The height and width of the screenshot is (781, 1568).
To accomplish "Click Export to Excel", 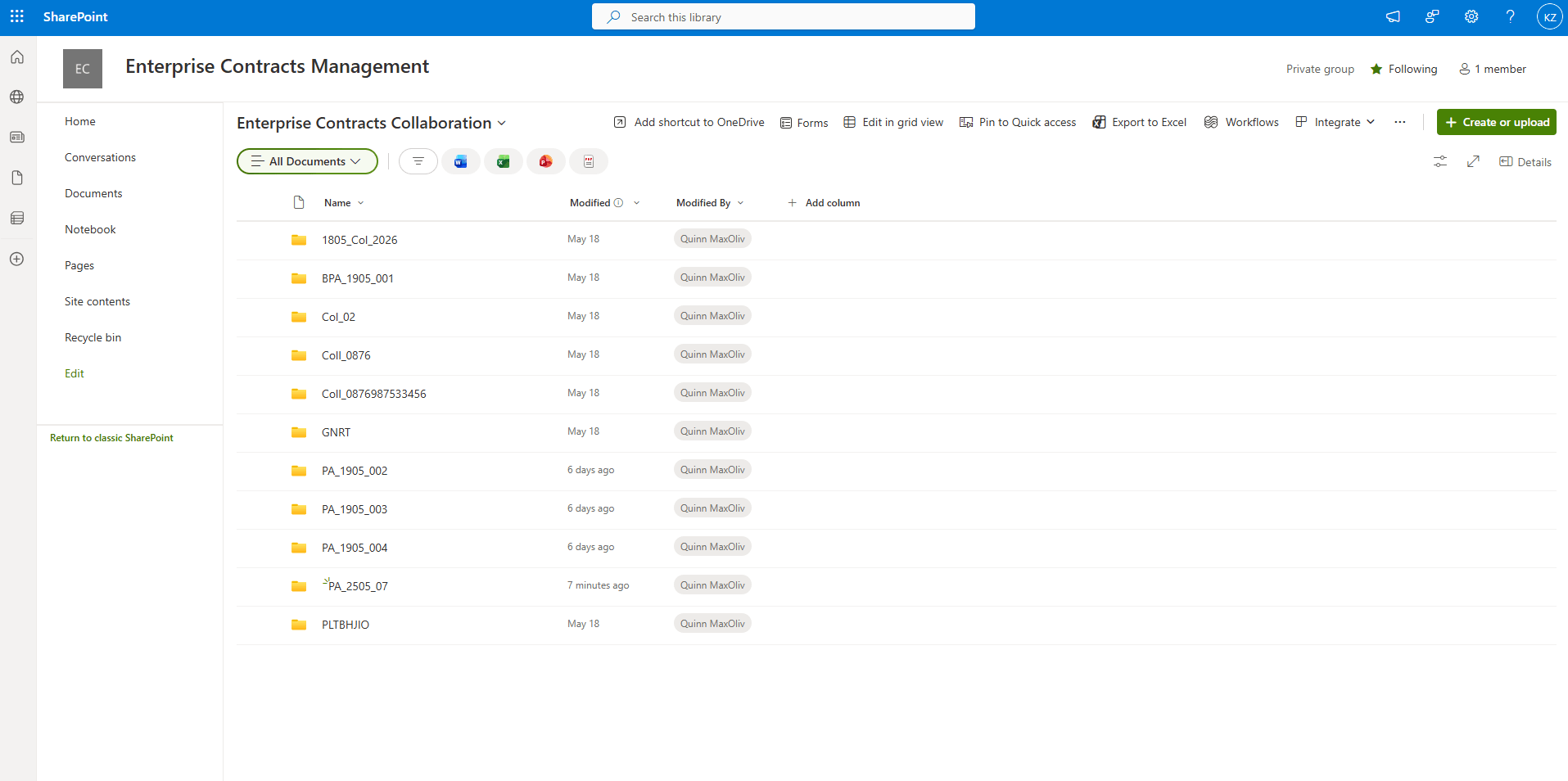I will pos(1139,122).
